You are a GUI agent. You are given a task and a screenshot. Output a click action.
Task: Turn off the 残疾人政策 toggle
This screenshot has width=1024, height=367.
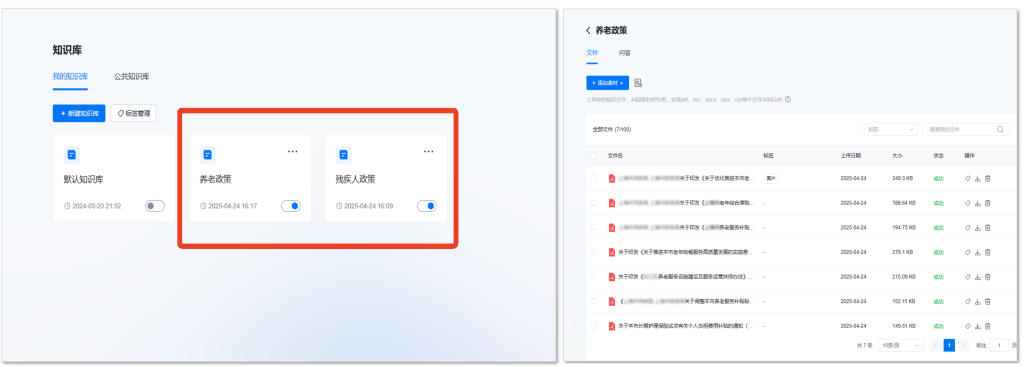point(427,206)
